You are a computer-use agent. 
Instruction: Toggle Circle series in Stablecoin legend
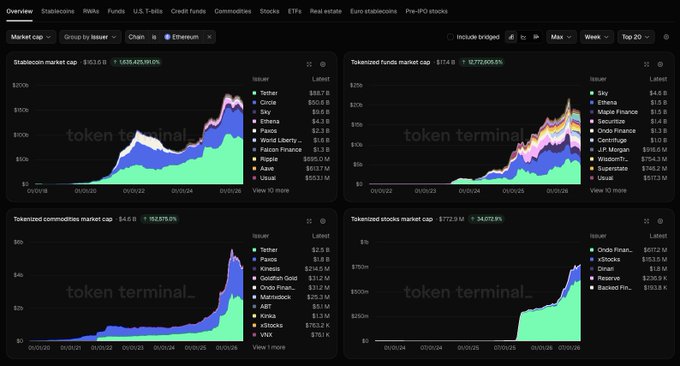pos(291,103)
